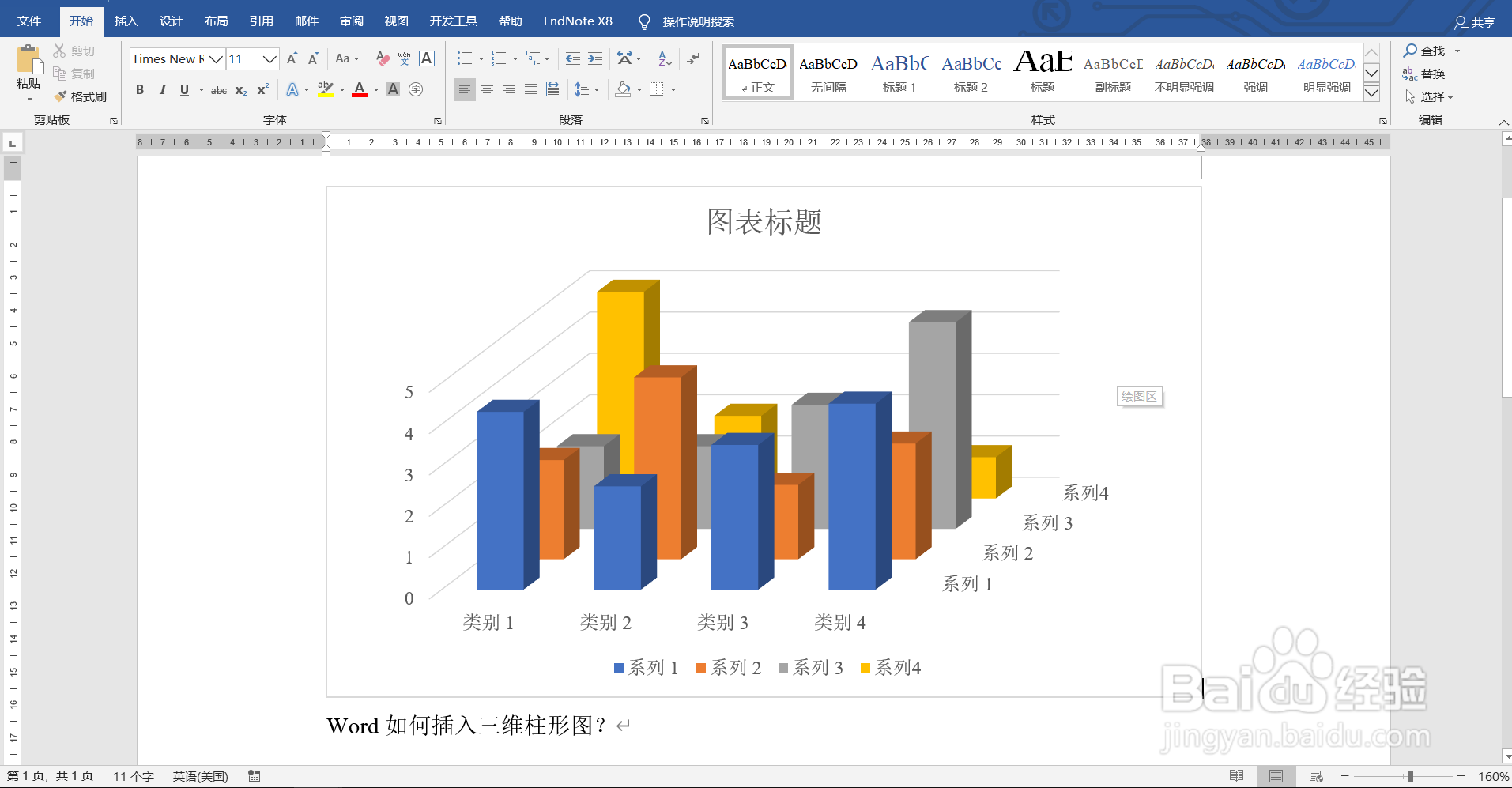Open the multilevel list dropdown
This screenshot has height=788, width=1512.
(547, 58)
